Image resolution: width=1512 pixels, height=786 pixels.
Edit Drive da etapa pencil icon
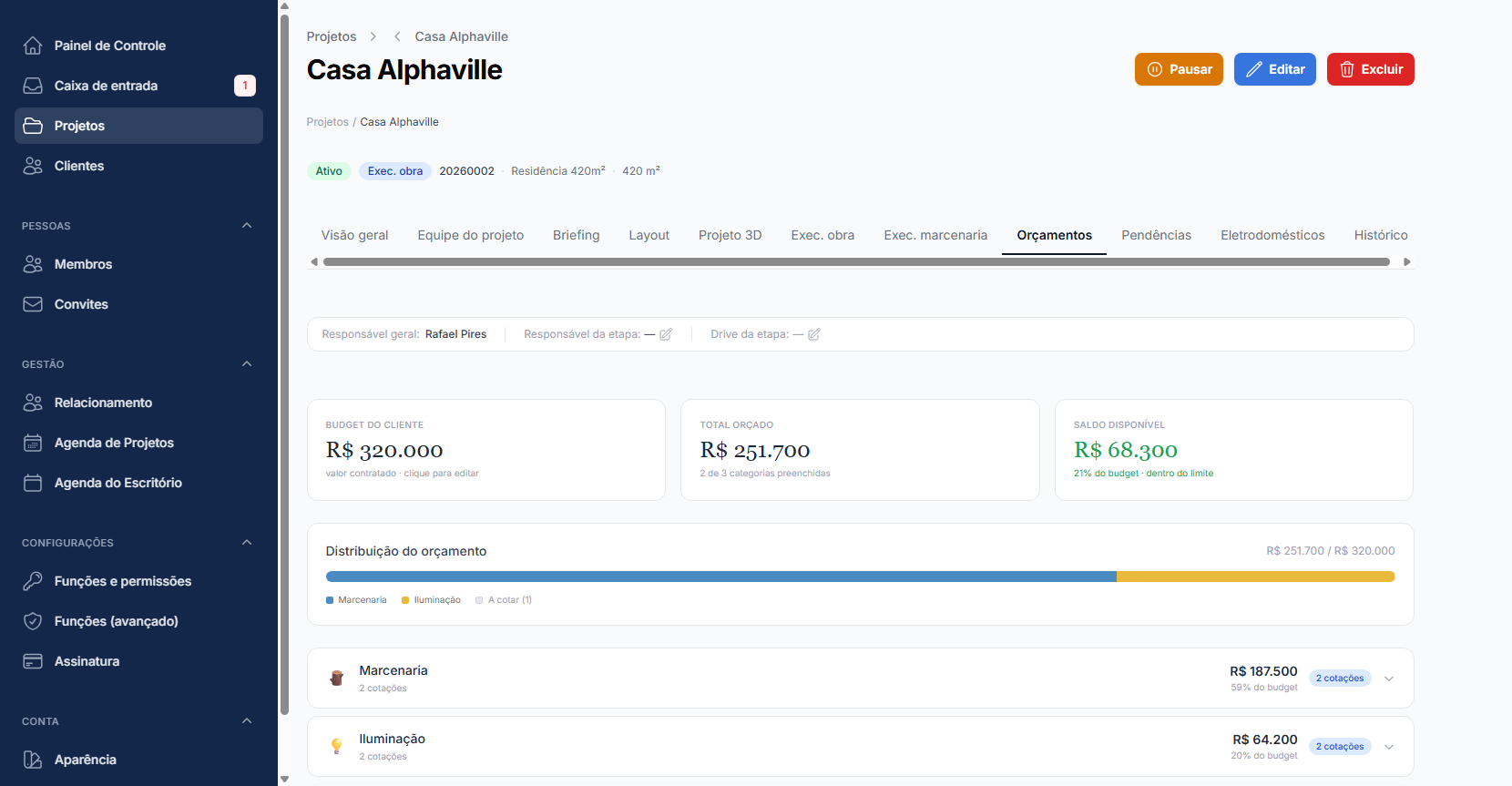point(814,334)
